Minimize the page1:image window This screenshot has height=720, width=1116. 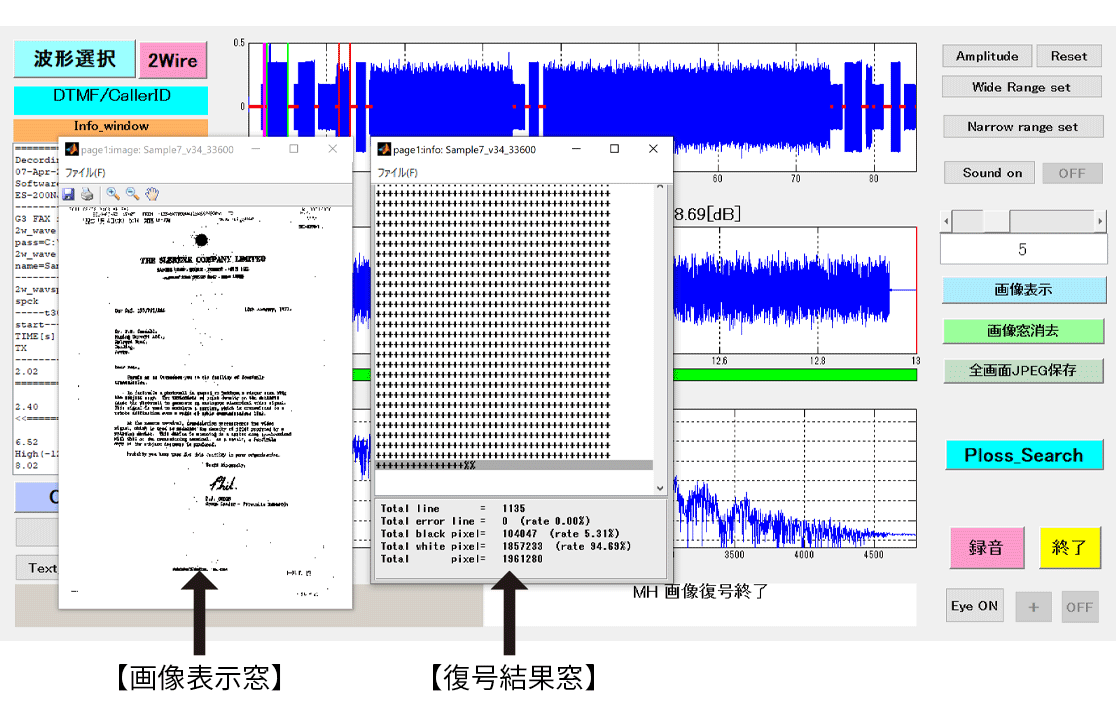[256, 149]
